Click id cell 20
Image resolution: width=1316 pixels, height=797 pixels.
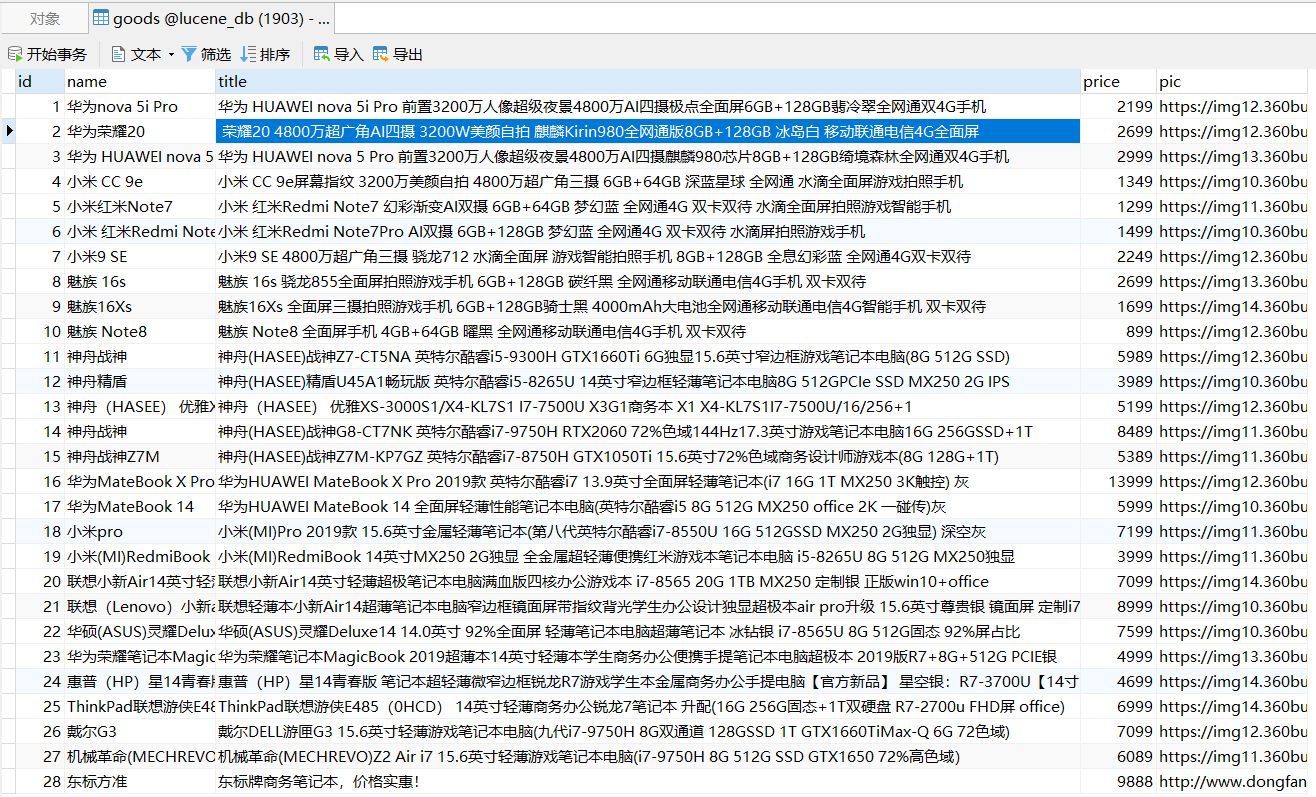40,581
